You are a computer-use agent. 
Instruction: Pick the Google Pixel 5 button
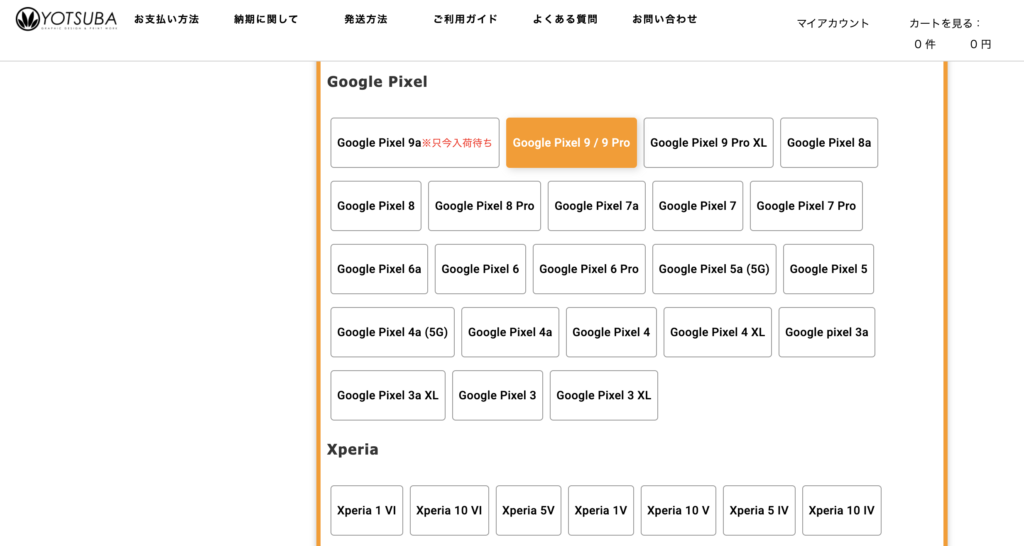[828, 269]
